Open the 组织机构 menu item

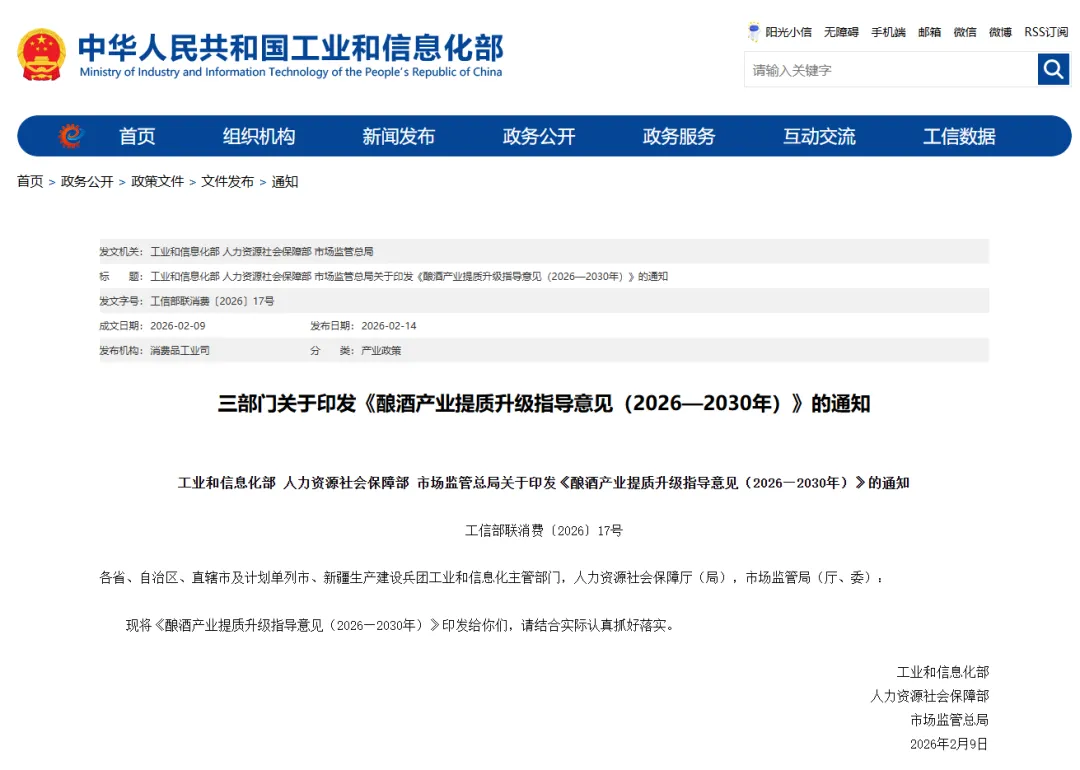click(258, 136)
